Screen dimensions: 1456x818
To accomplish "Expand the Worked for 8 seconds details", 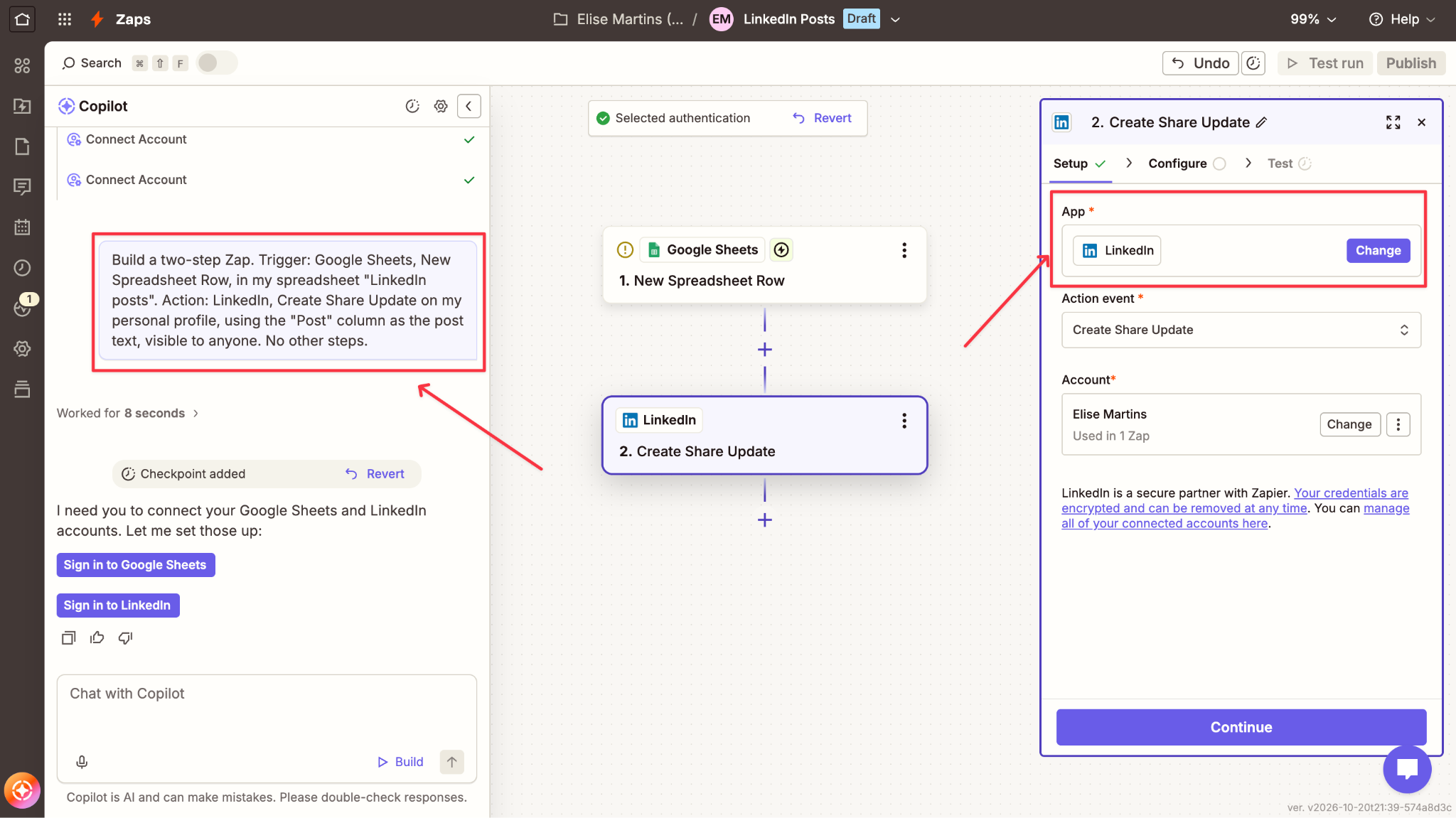I will [128, 413].
